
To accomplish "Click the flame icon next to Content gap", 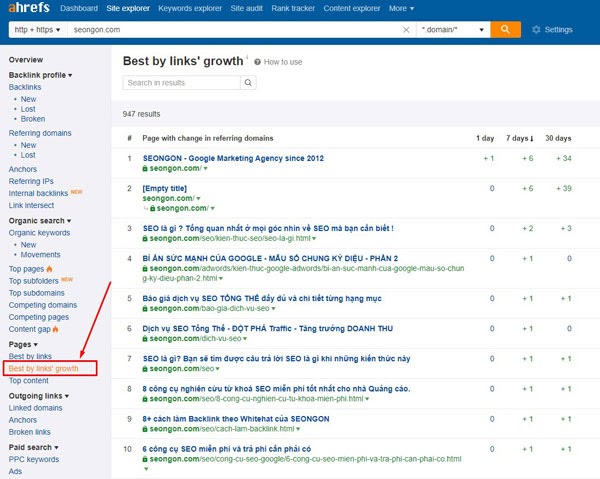I will (x=55, y=329).
